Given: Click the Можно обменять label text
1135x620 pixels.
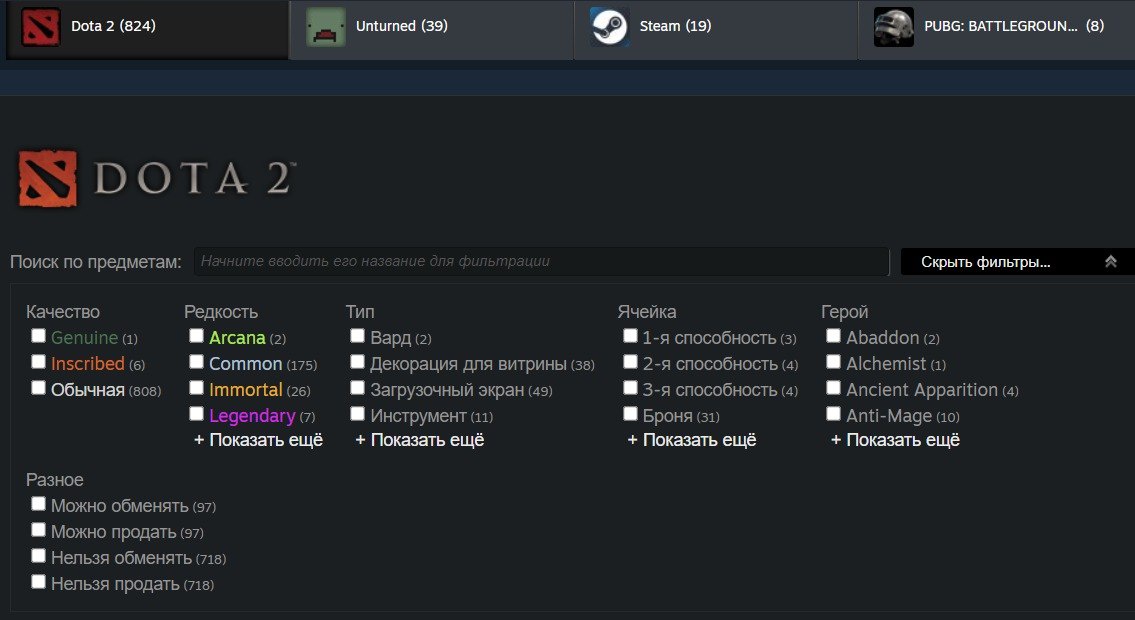Looking at the screenshot, I should (119, 506).
